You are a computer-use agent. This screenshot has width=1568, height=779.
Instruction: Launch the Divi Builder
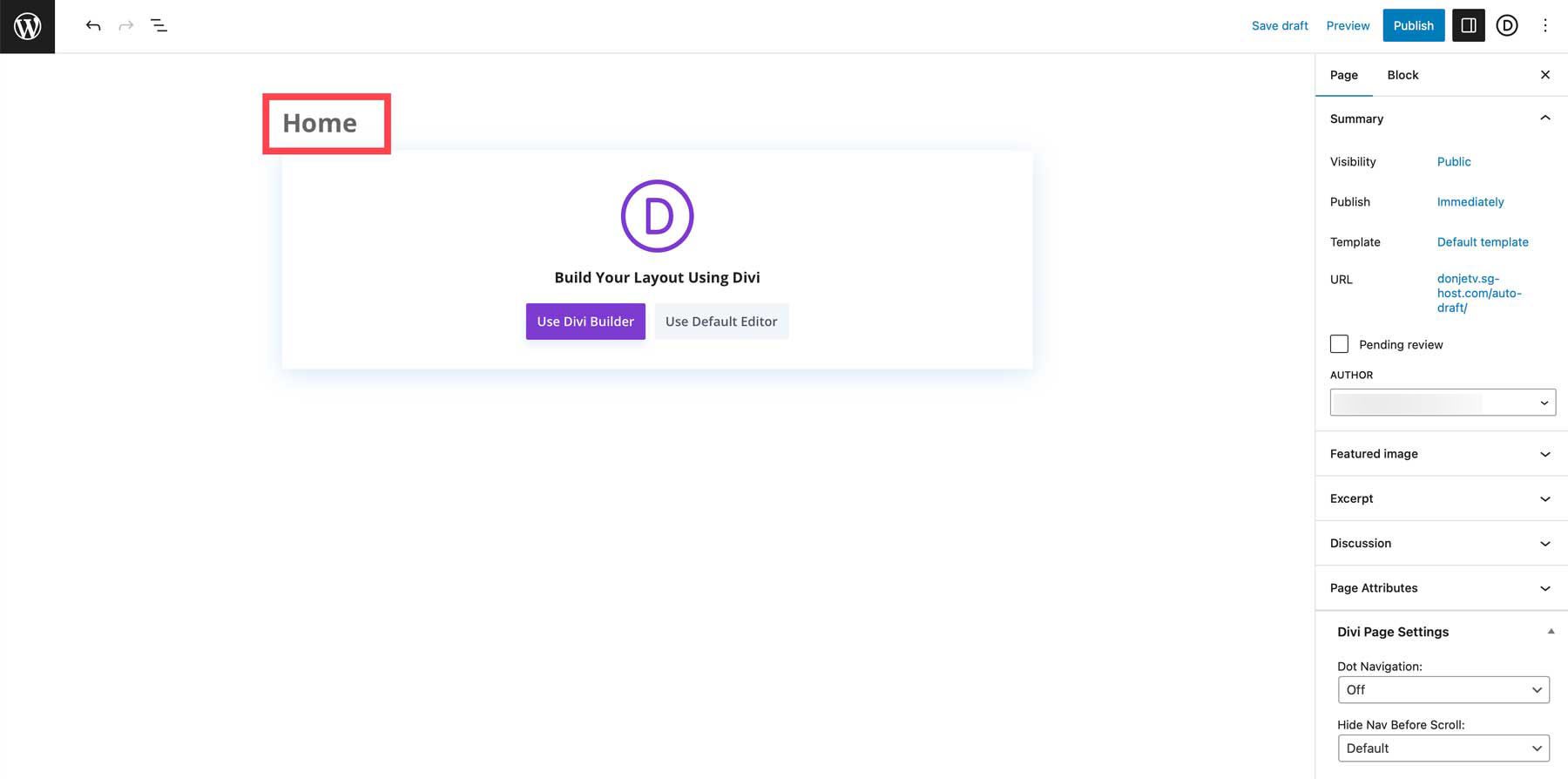tap(585, 322)
